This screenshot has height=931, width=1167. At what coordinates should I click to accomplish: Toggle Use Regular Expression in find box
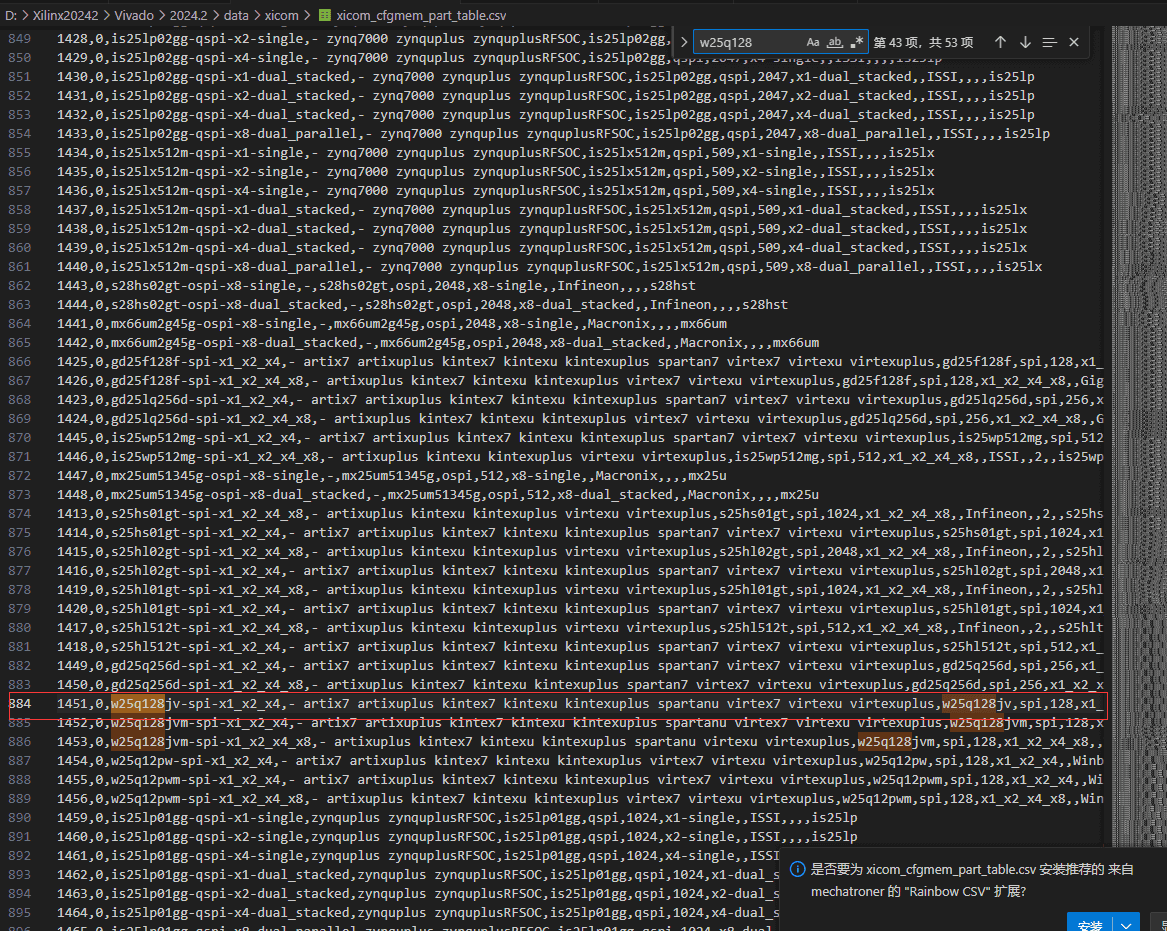pyautogui.click(x=857, y=42)
